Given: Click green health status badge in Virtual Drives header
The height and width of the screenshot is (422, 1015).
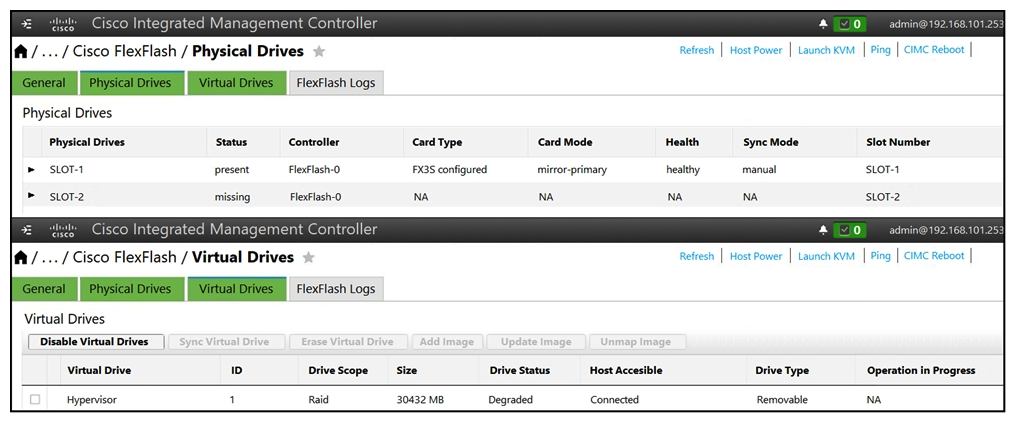Looking at the screenshot, I should click(850, 230).
